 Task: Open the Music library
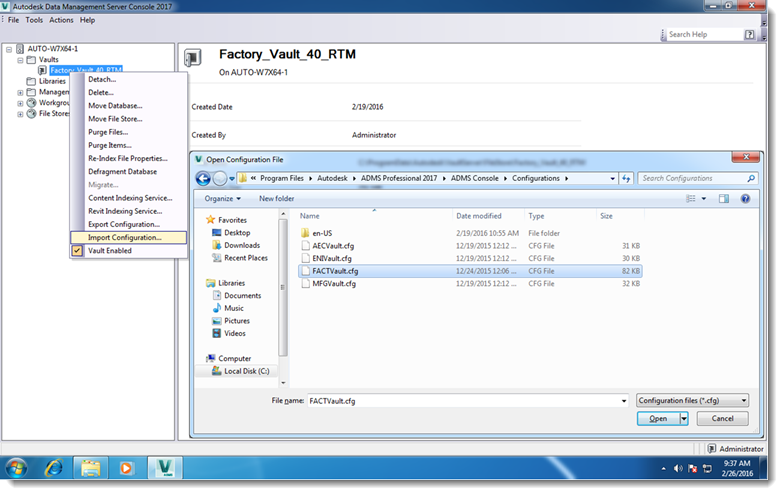(x=234, y=308)
